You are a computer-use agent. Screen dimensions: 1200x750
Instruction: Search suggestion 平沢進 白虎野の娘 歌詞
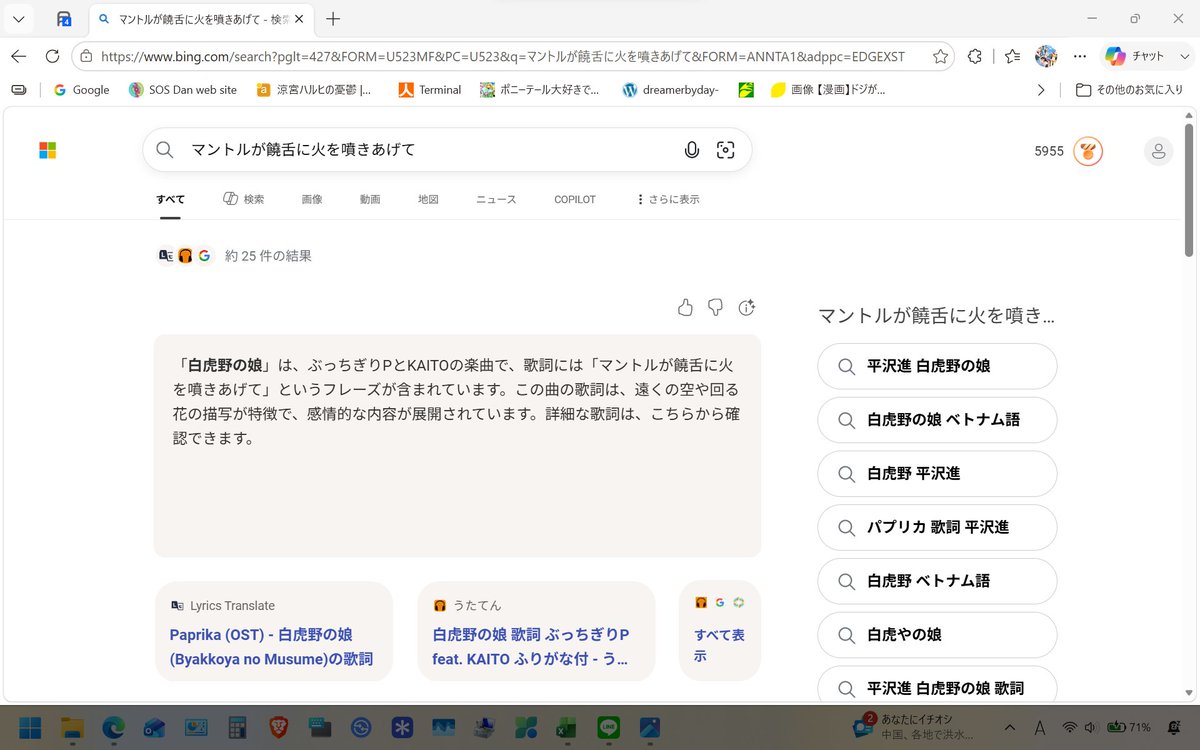point(937,686)
